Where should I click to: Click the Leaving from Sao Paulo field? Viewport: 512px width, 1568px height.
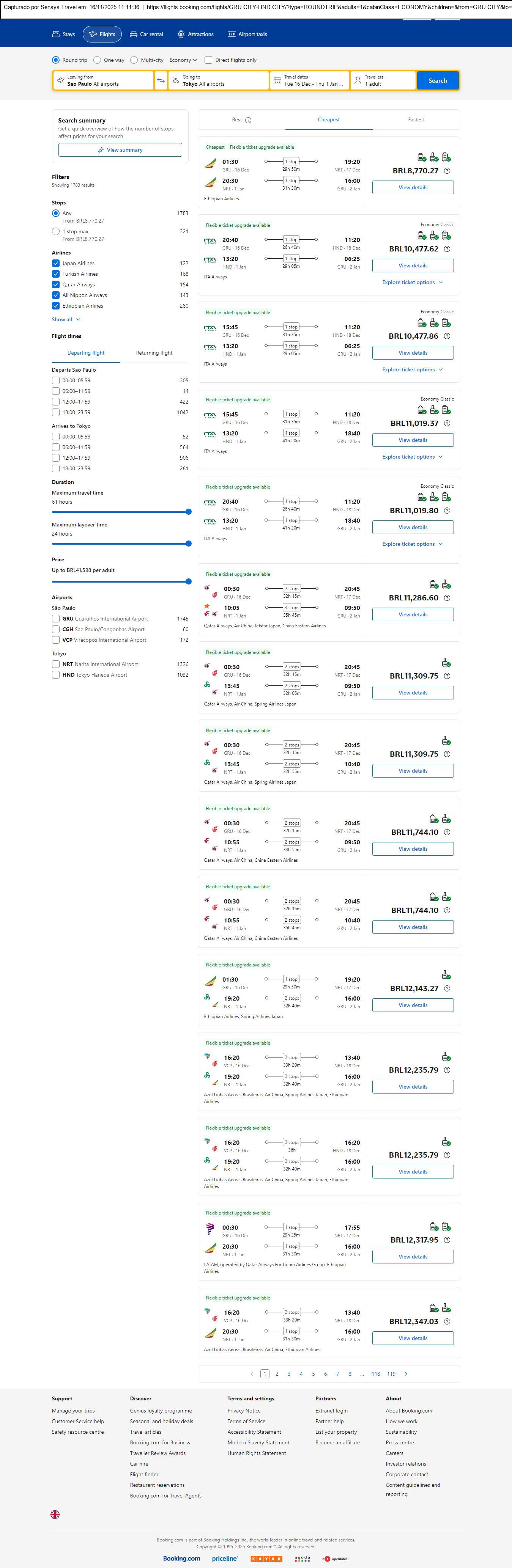tap(104, 80)
